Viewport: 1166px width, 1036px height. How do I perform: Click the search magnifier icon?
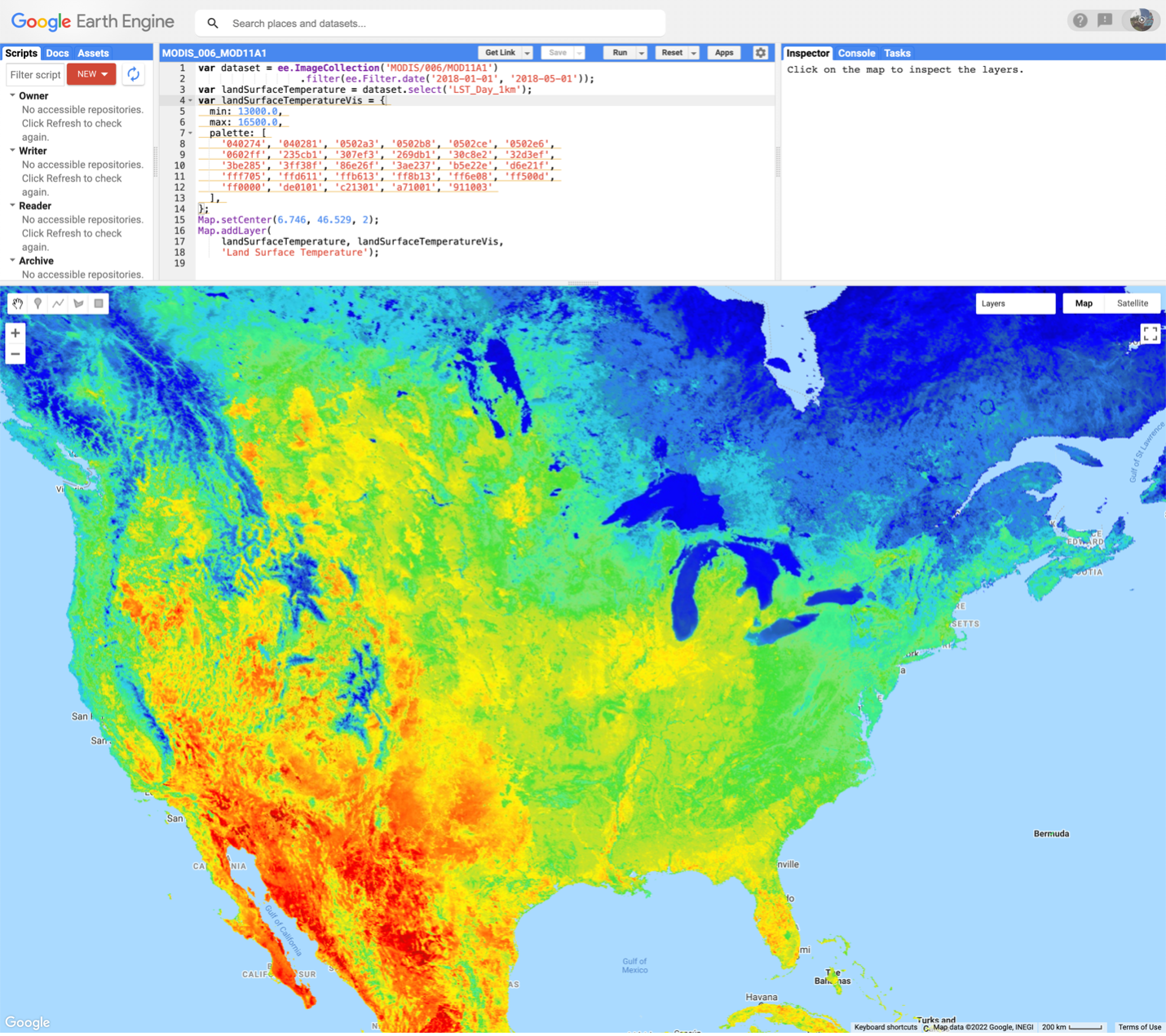coord(213,24)
